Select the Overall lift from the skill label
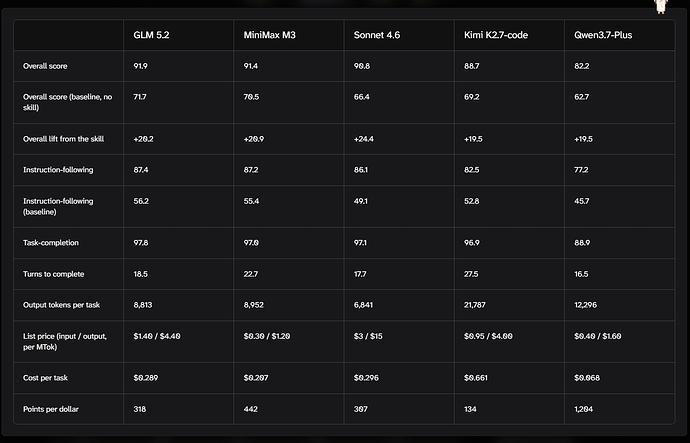Viewport: 690px width, 443px height. coord(63,139)
